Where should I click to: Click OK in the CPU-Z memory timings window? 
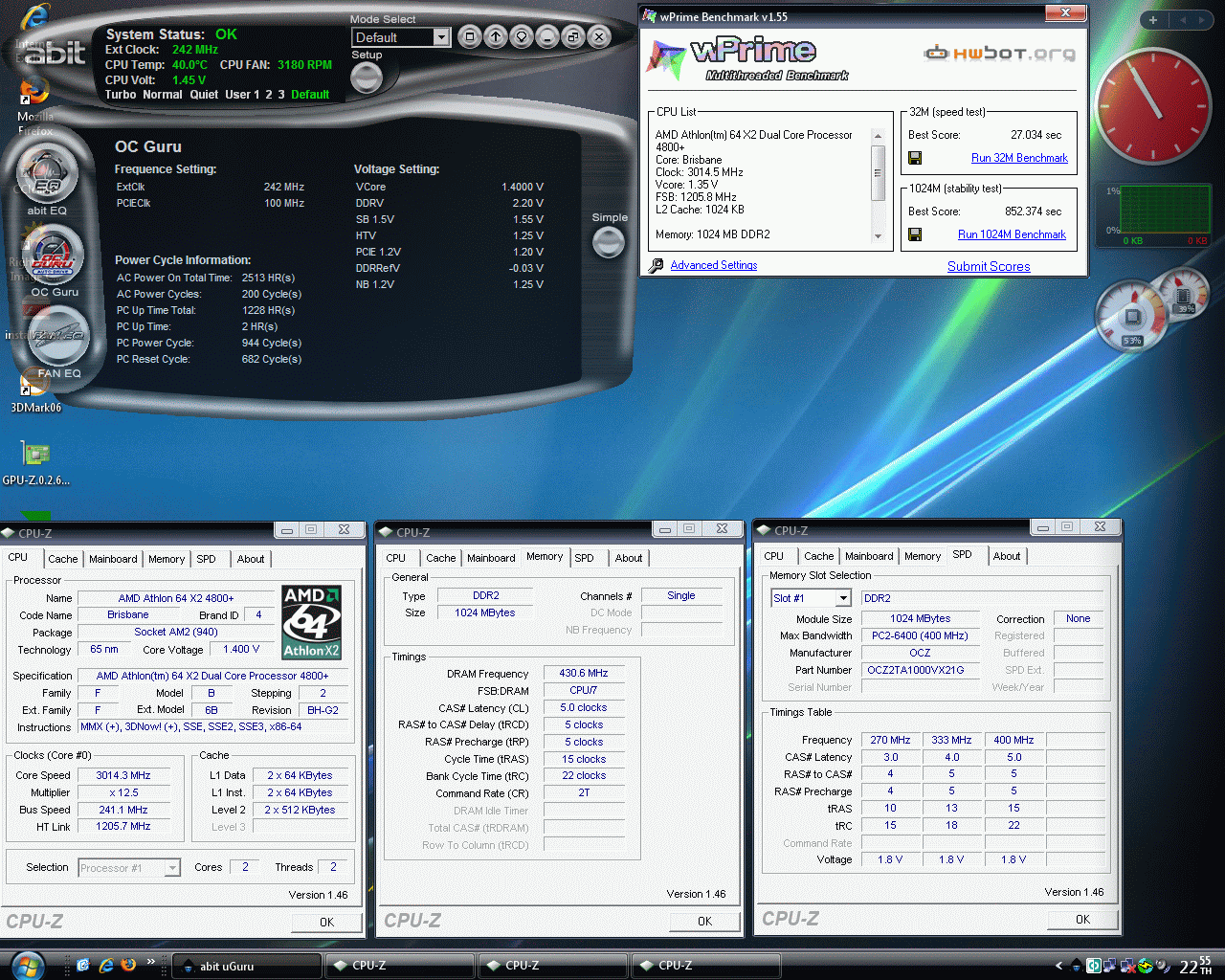tap(704, 922)
